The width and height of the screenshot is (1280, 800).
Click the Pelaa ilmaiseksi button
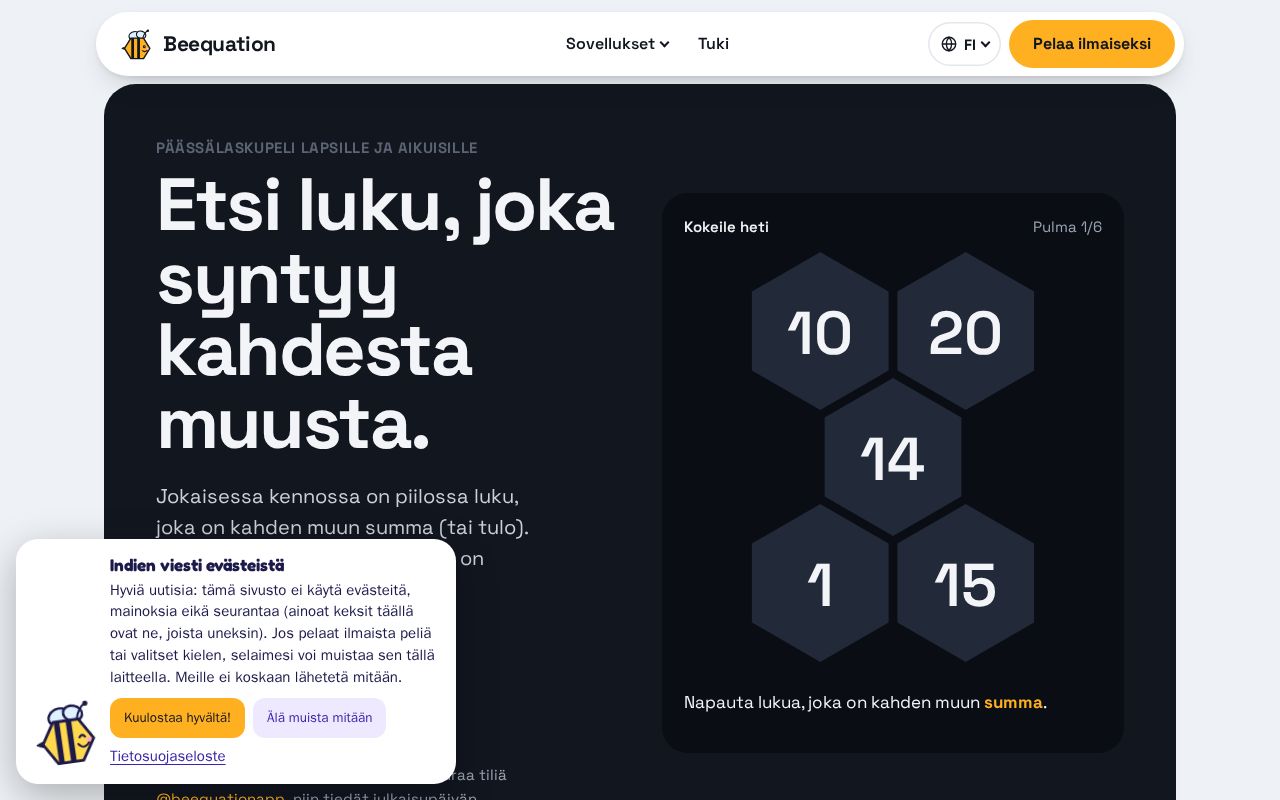1092,44
